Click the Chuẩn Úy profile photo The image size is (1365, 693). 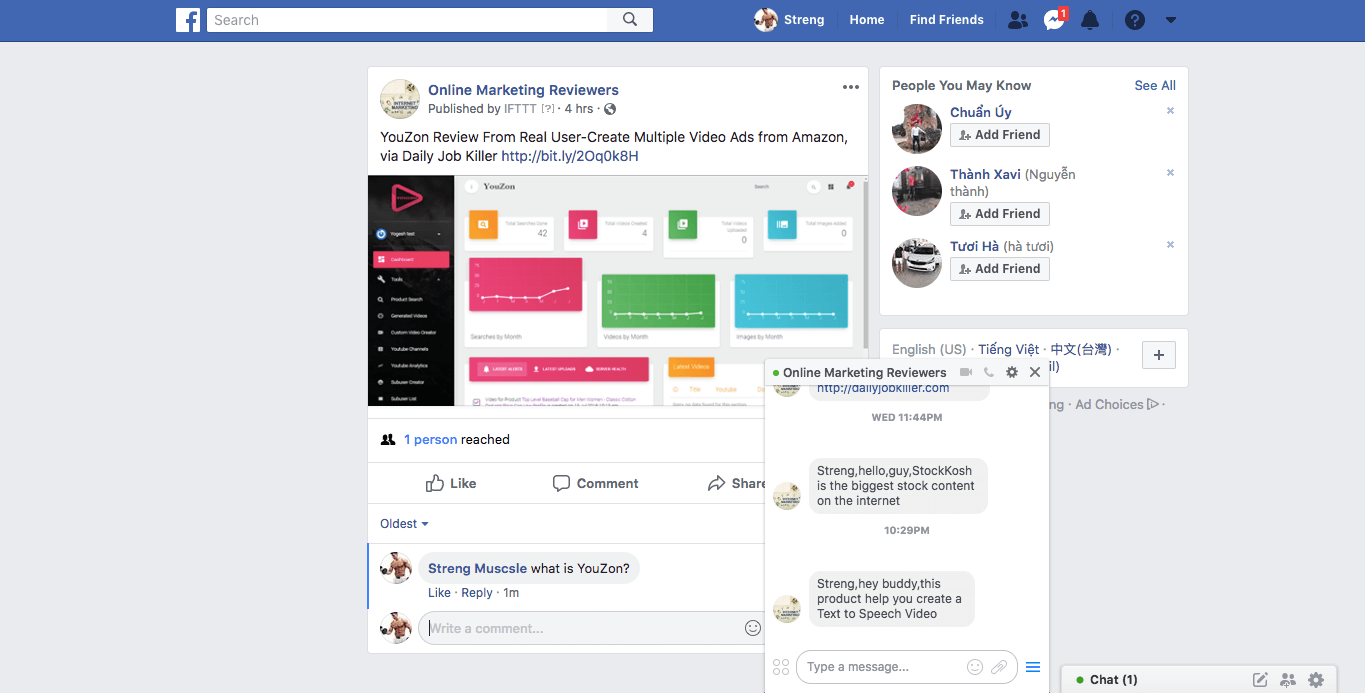pyautogui.click(x=917, y=128)
